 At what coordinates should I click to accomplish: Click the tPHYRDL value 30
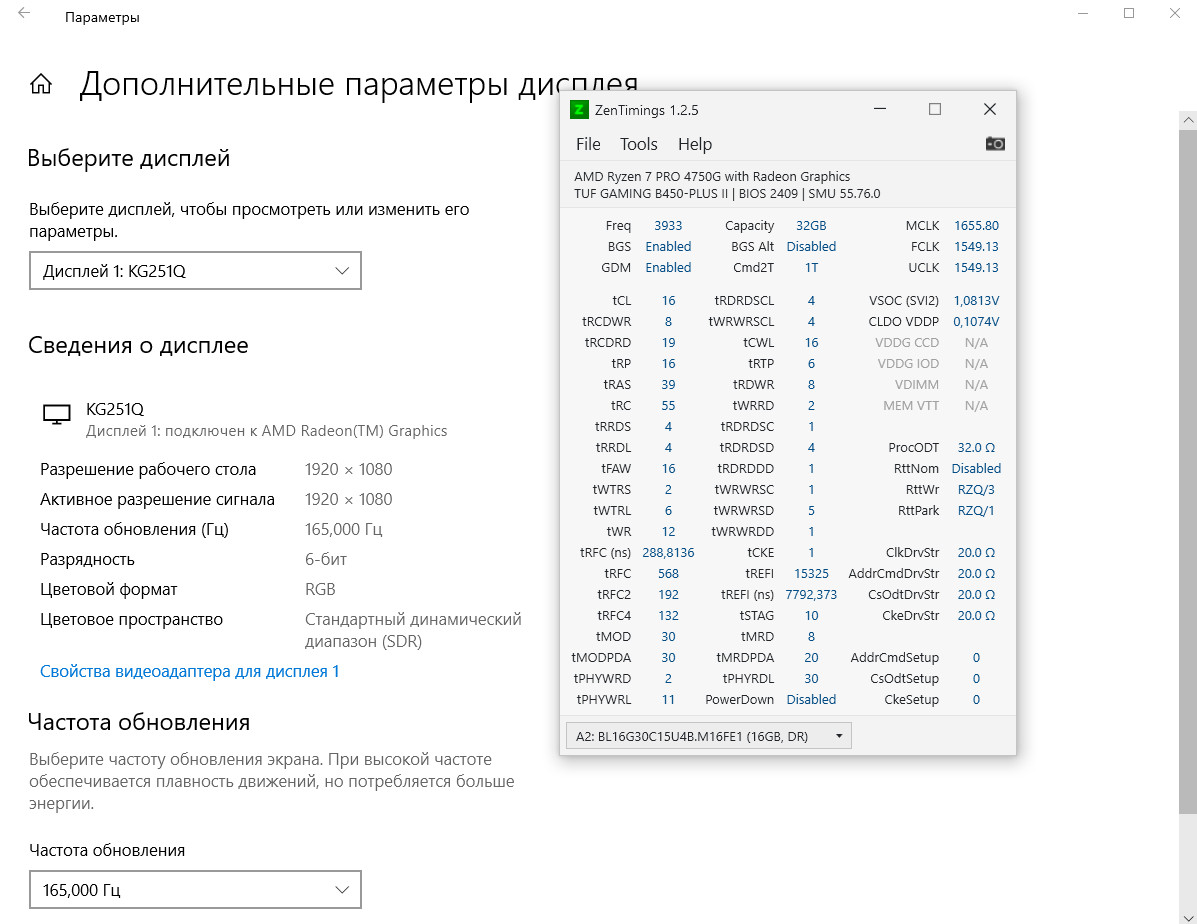[x=811, y=678]
